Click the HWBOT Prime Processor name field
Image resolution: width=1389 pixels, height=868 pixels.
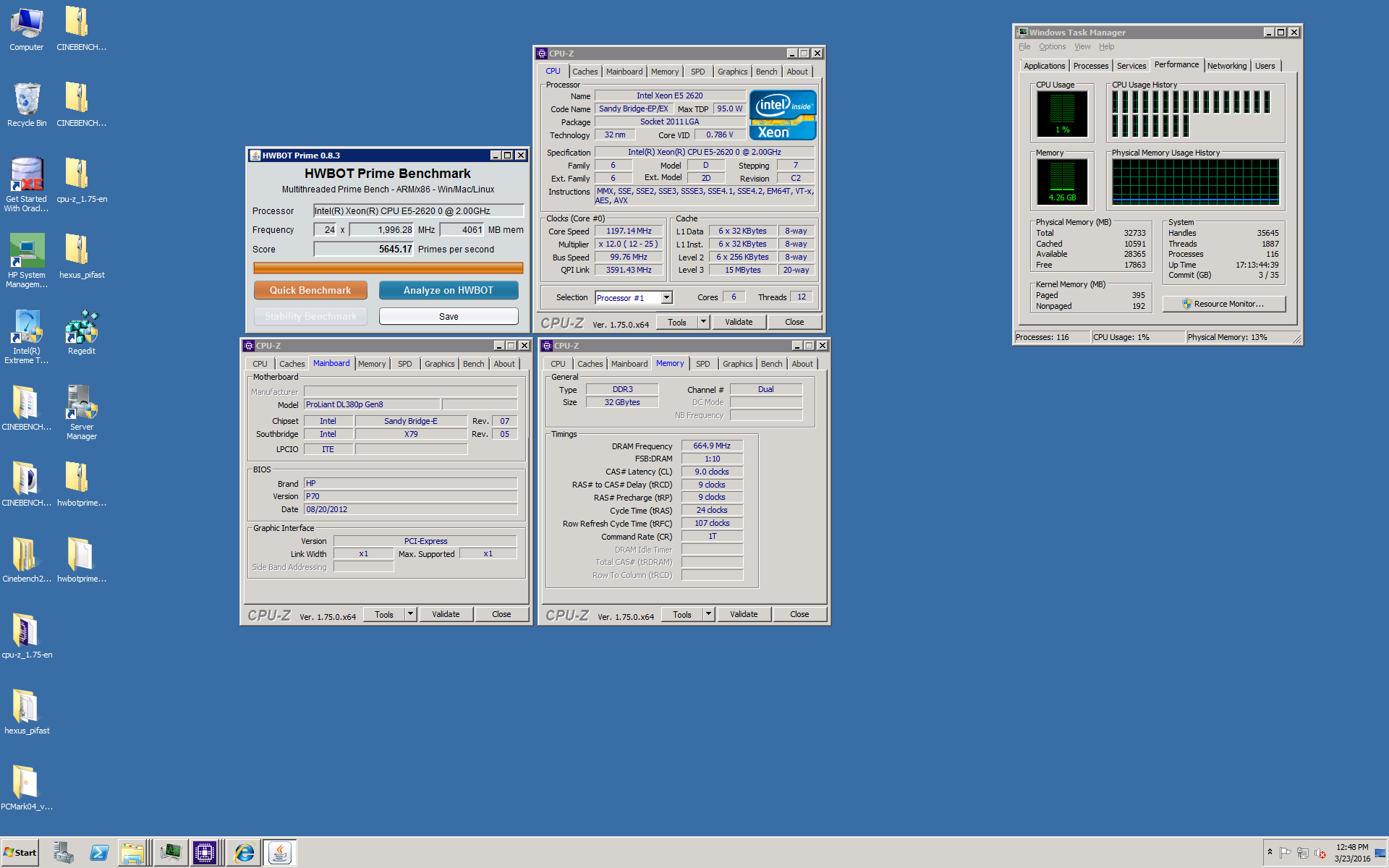(x=418, y=210)
